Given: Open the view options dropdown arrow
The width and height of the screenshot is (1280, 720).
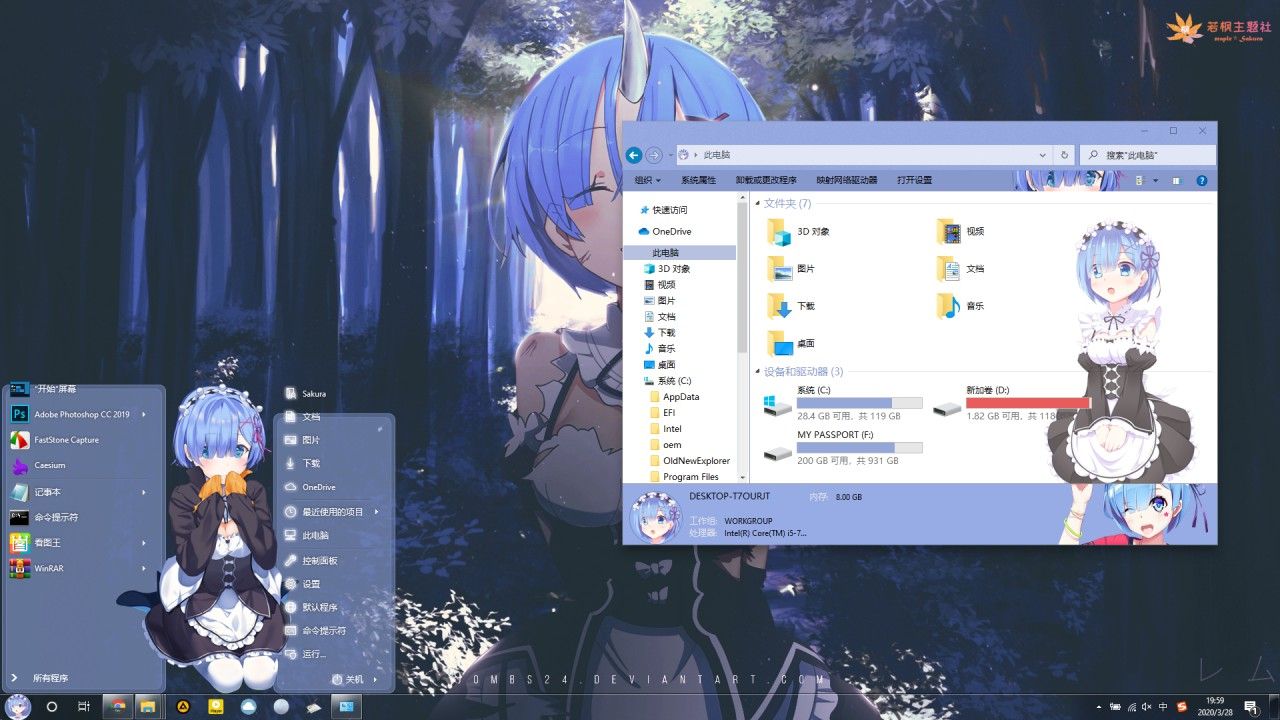Looking at the screenshot, I should coord(1155,181).
